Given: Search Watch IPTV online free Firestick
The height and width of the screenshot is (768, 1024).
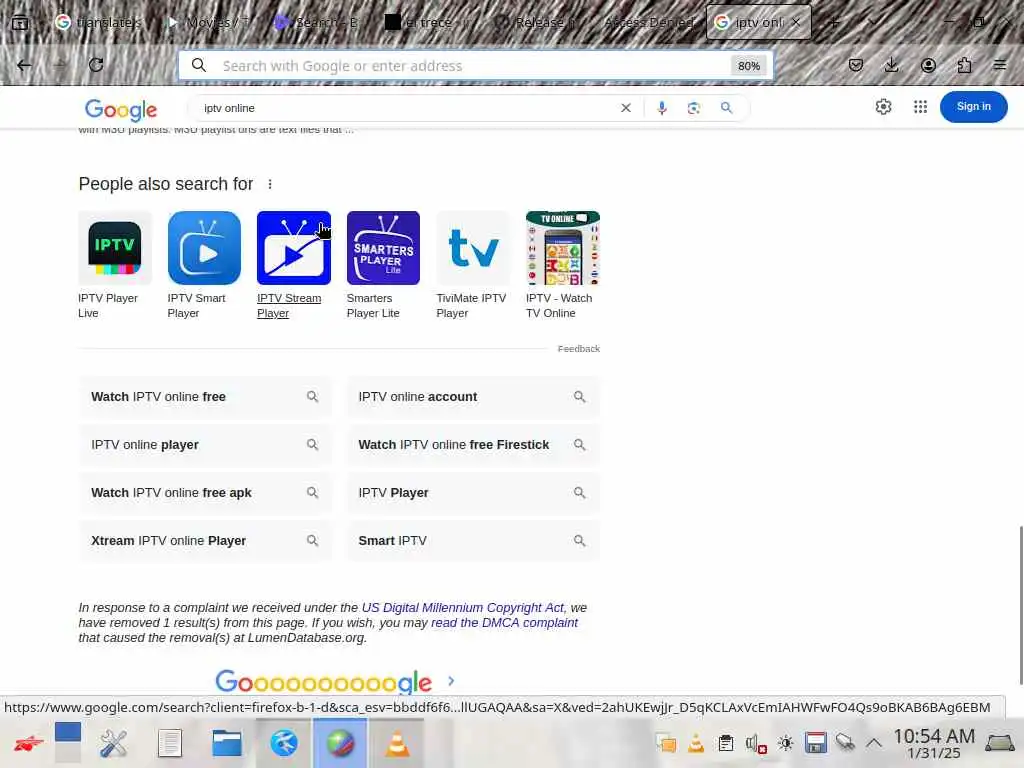Looking at the screenshot, I should 473,445.
